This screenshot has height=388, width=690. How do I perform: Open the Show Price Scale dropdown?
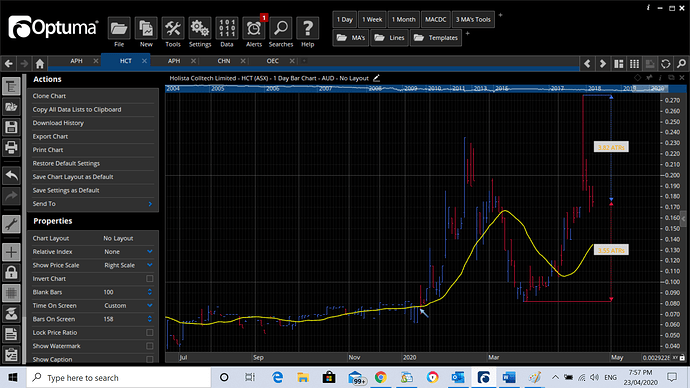point(150,265)
